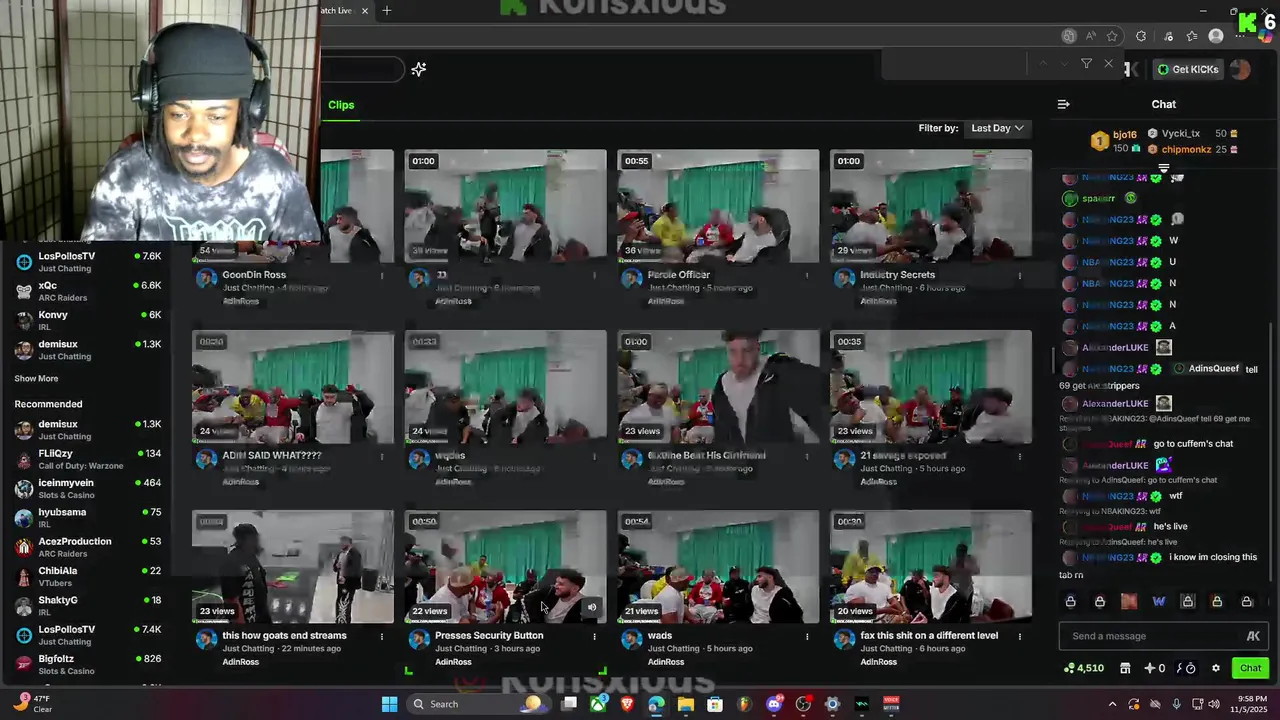Open options for this how goats end streams
Image resolution: width=1280 pixels, height=720 pixels.
pos(381,636)
